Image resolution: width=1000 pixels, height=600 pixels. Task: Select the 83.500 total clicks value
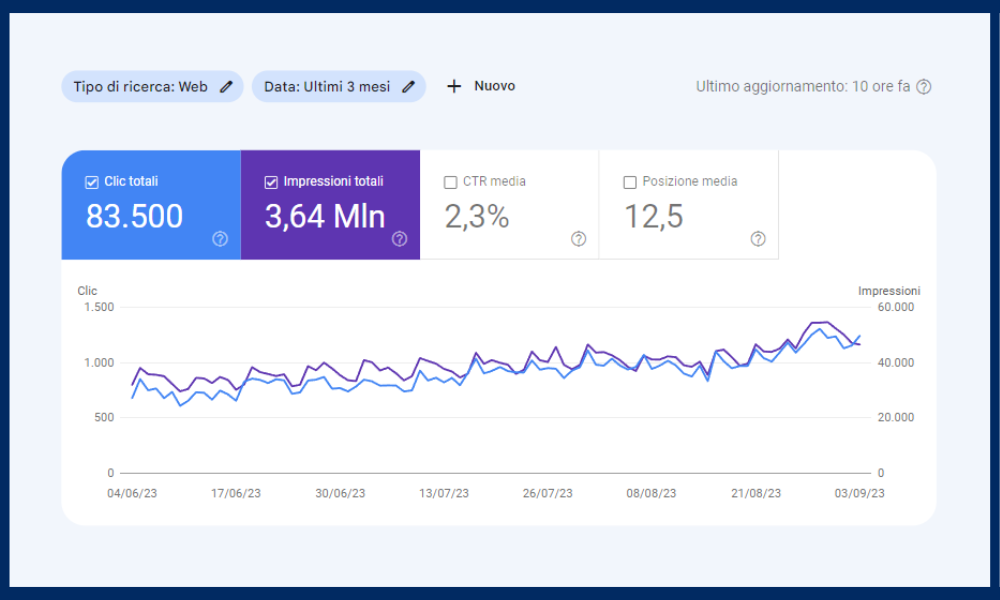pyautogui.click(x=134, y=216)
